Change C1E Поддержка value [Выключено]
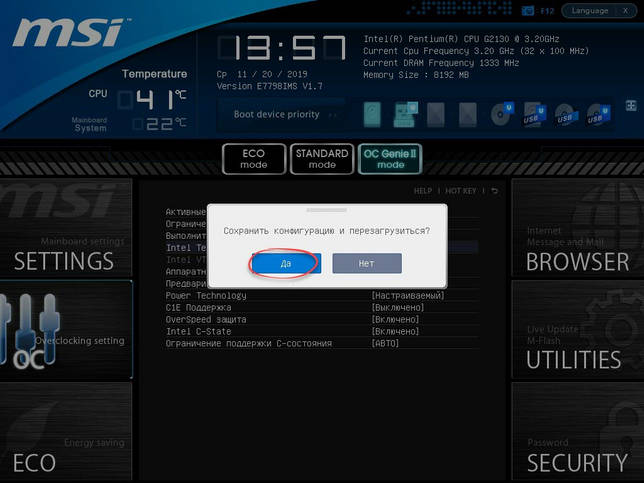The image size is (644, 483). coord(398,308)
